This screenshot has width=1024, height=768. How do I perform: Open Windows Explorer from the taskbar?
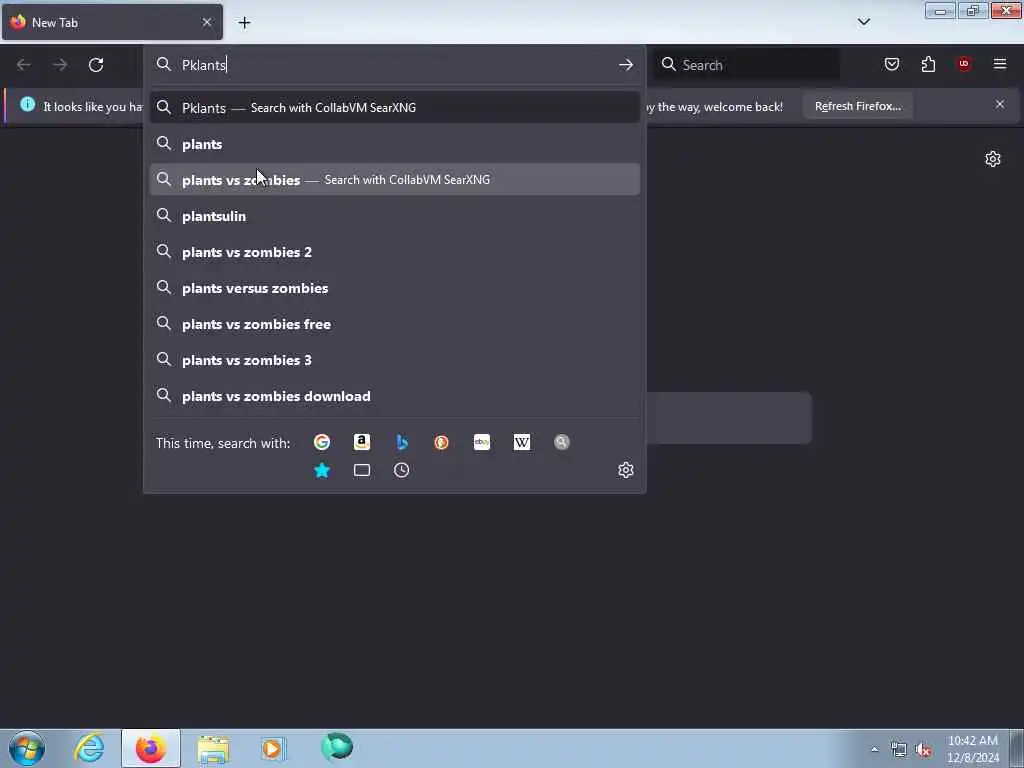tap(213, 748)
